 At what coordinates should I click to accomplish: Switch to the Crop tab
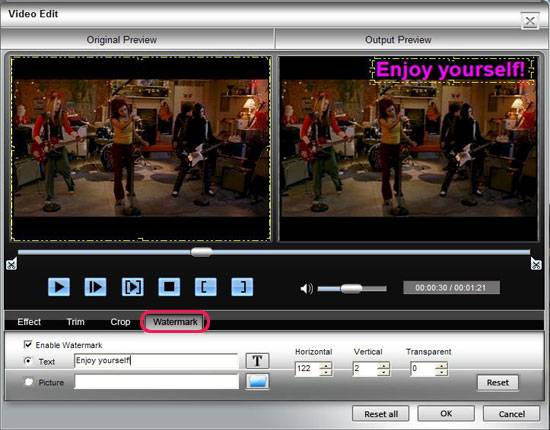coord(120,322)
